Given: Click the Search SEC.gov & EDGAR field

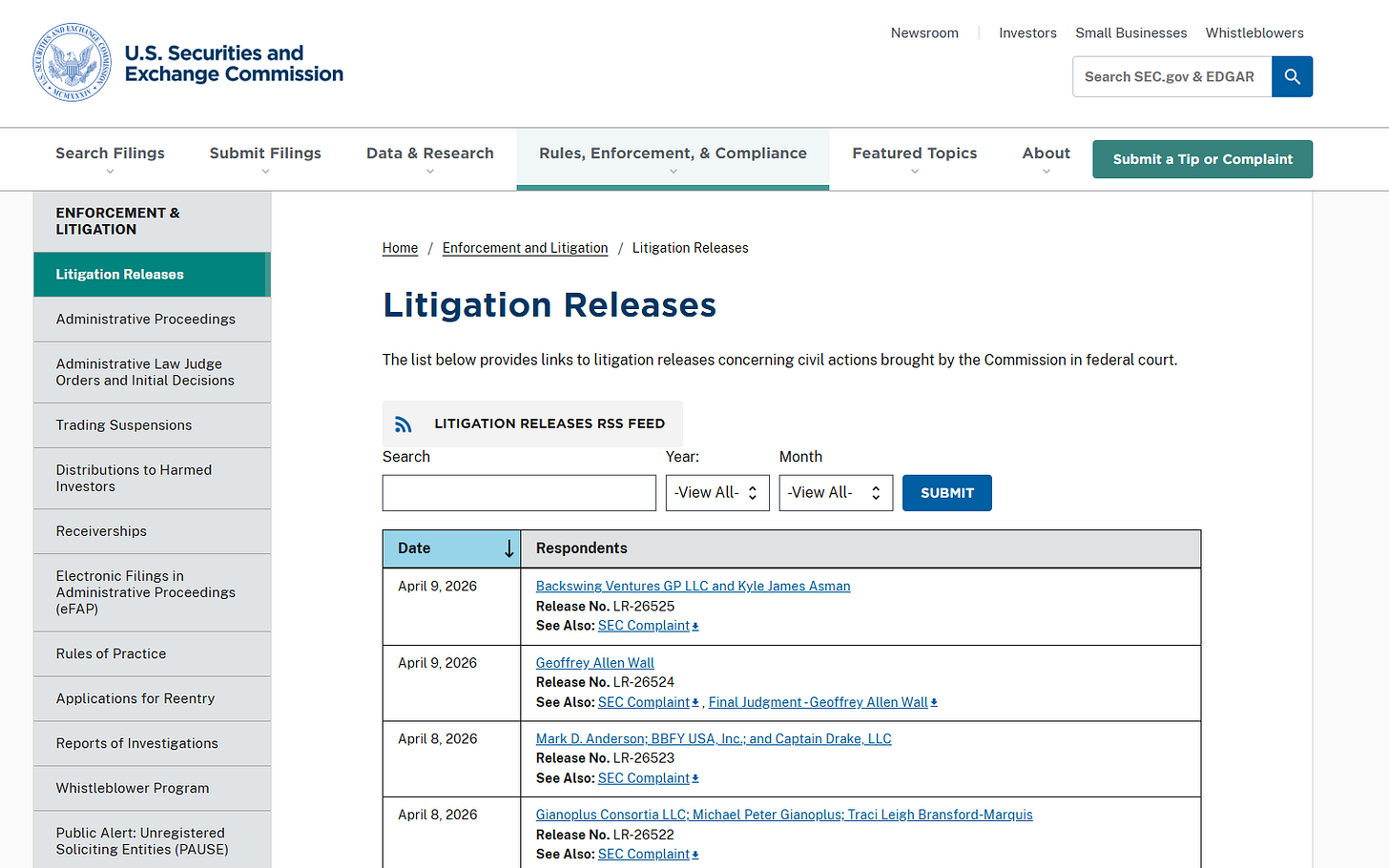Looking at the screenshot, I should tap(1172, 76).
